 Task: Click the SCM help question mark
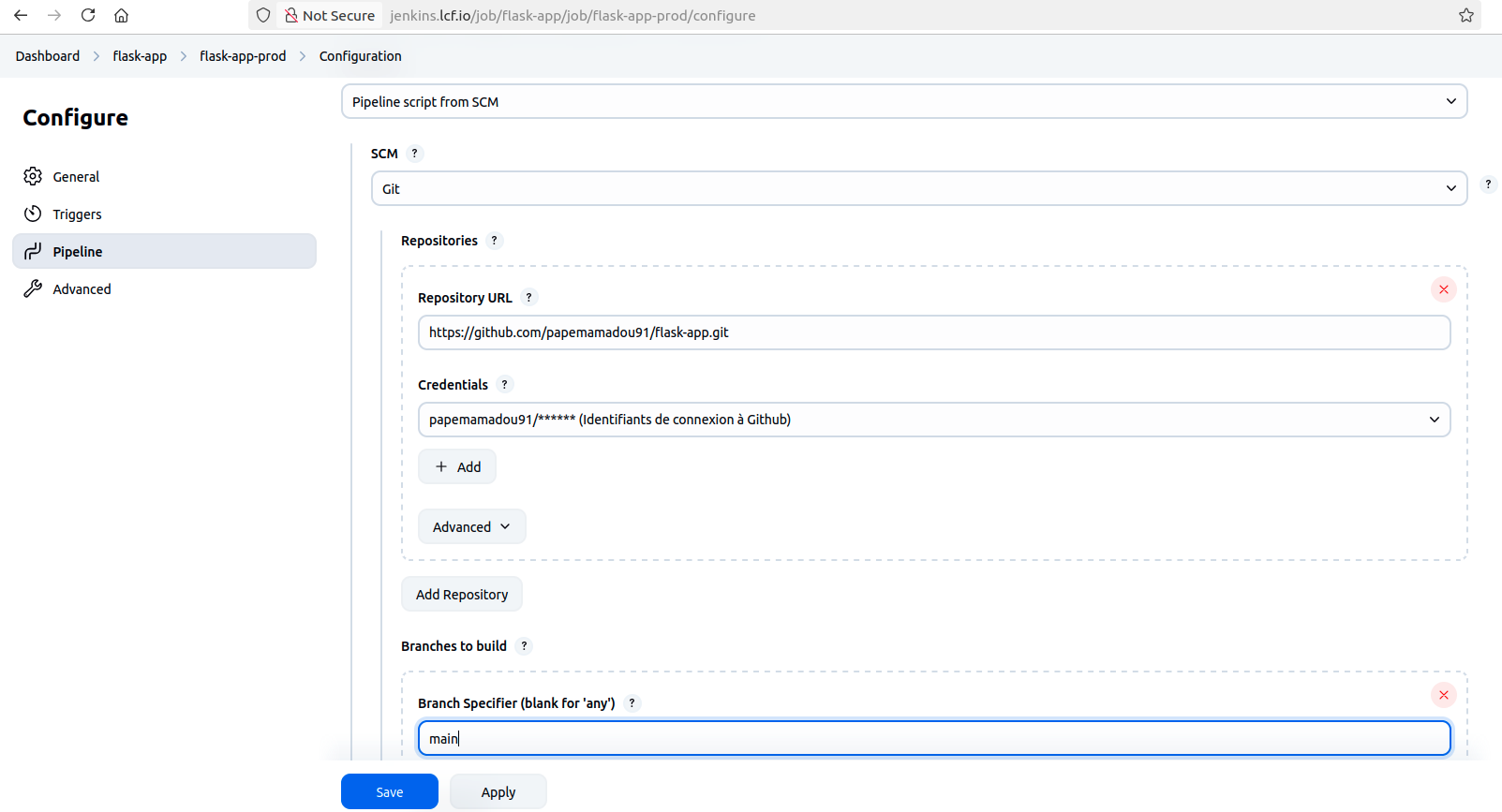[415, 154]
